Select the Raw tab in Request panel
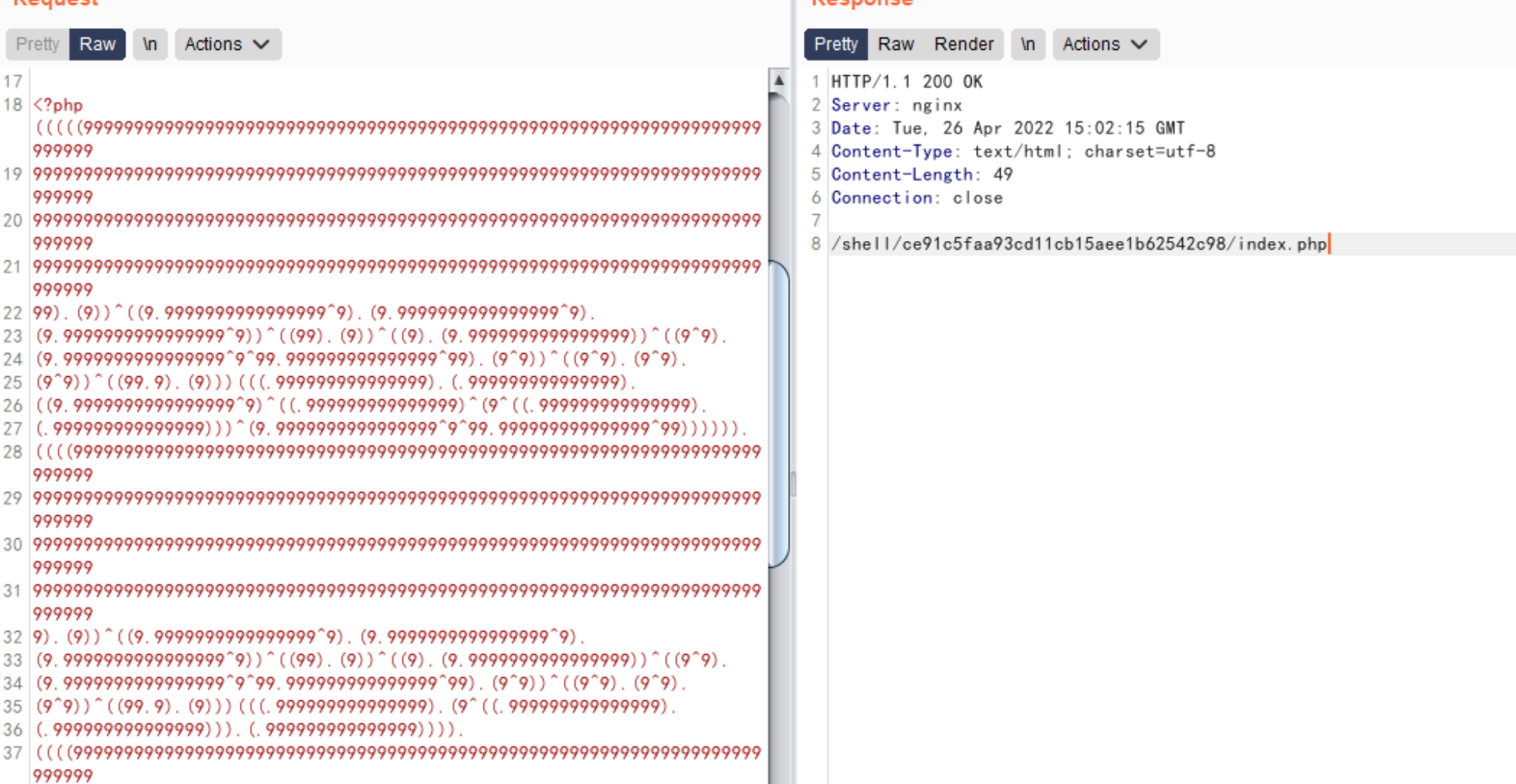The image size is (1516, 784). click(97, 44)
